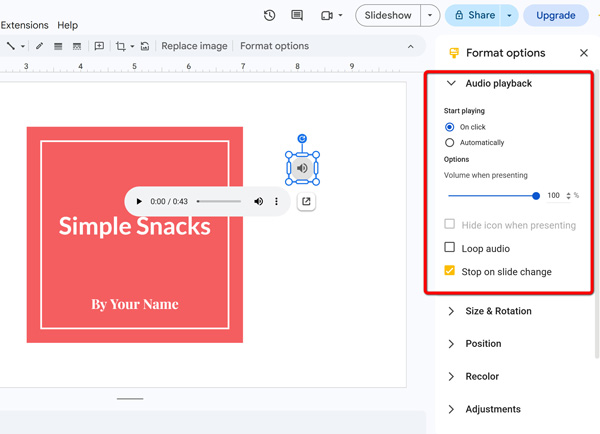
Task: Click the border color pencil icon
Action: 39,46
